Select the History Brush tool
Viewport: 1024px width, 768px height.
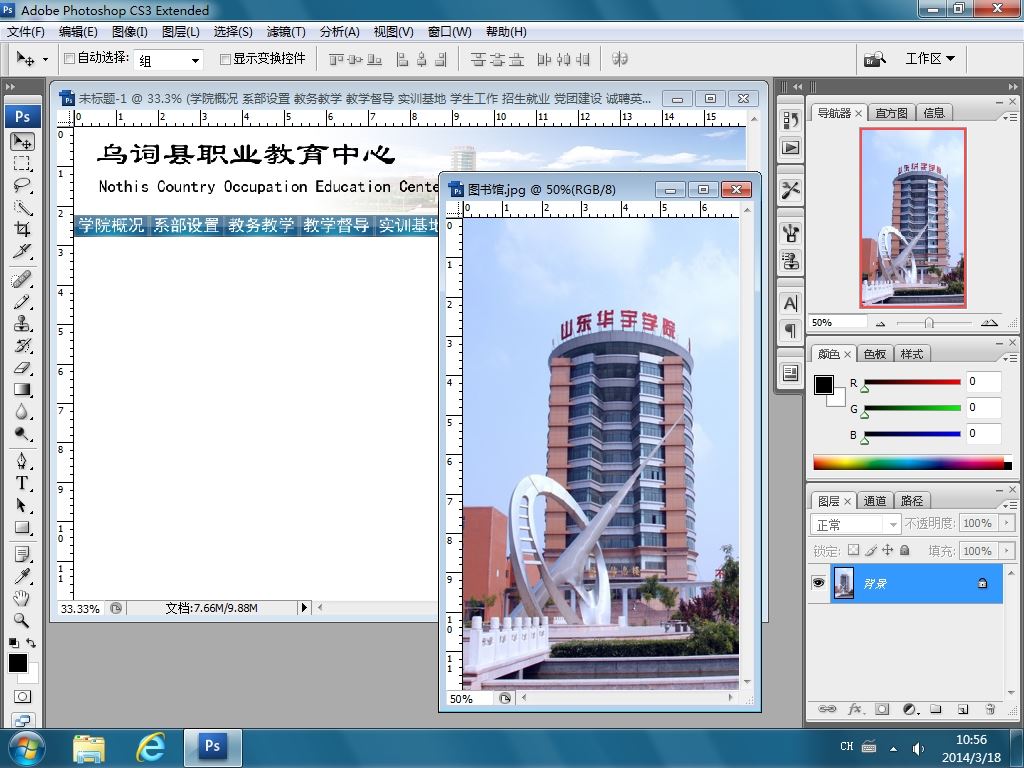22,345
